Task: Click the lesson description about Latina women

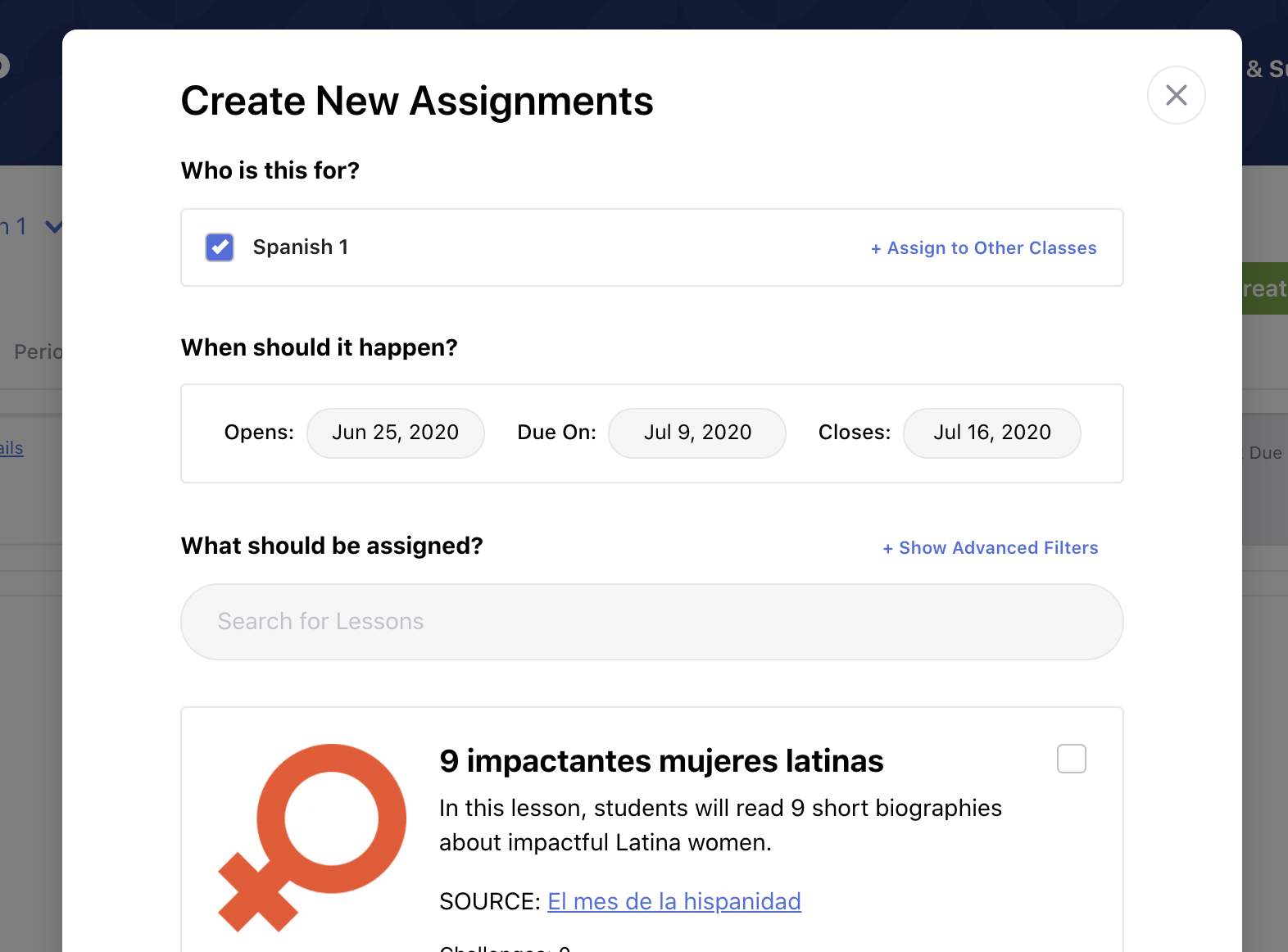Action: [x=720, y=825]
